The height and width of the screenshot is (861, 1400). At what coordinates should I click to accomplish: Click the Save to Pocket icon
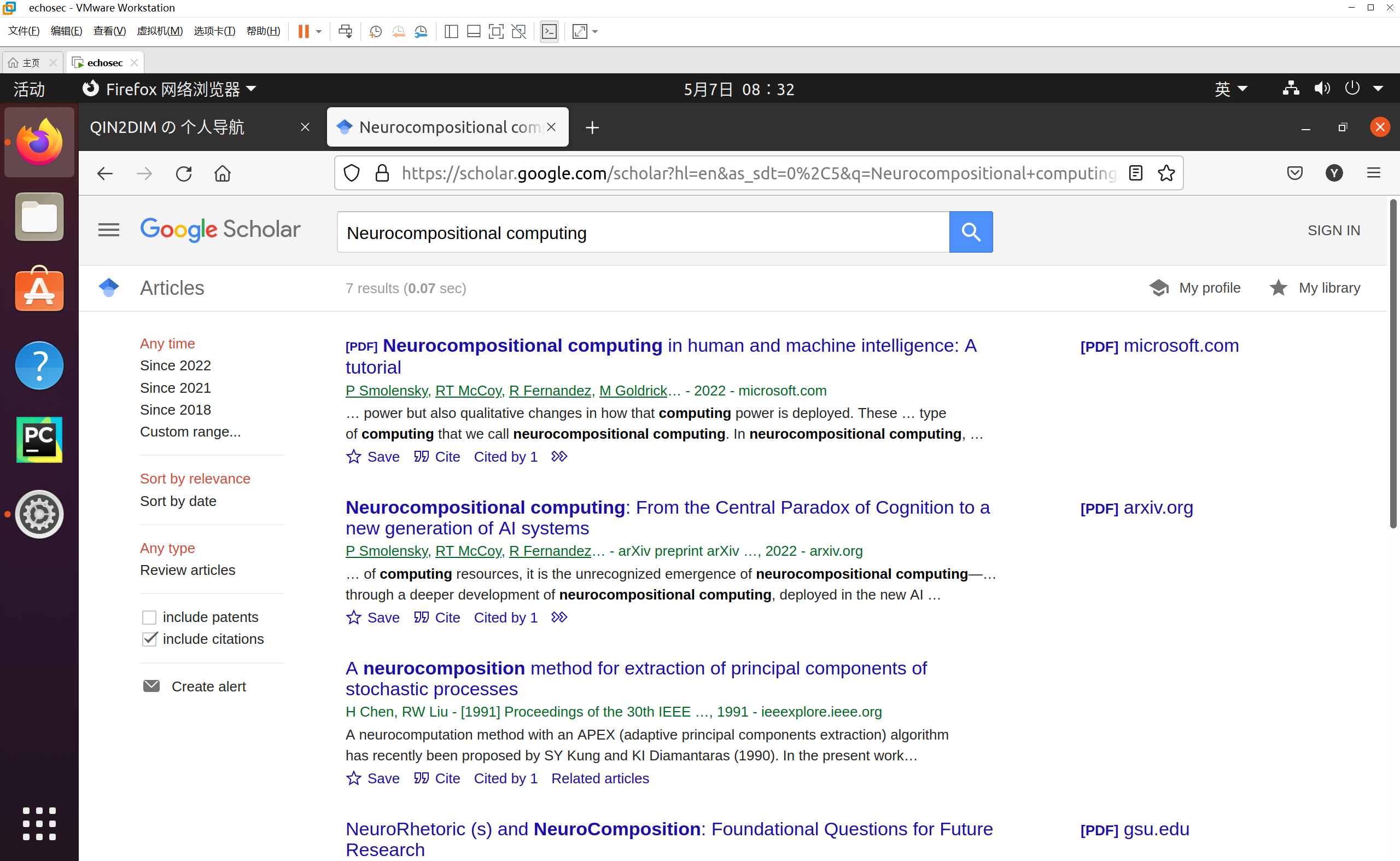point(1294,173)
